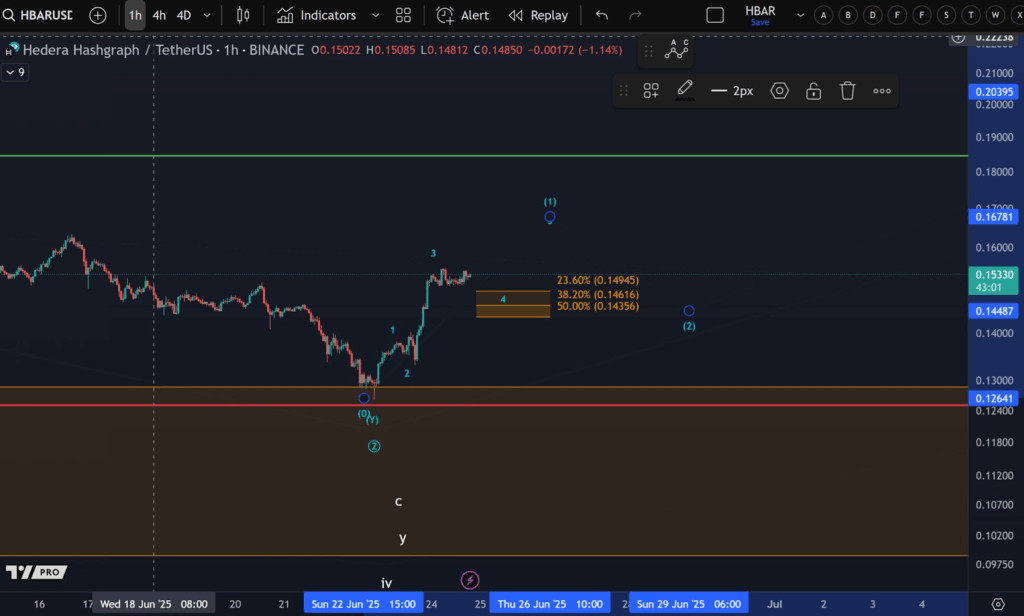The image size is (1024, 616).
Task: Select the wave (2) anchor point circle
Action: [x=689, y=311]
